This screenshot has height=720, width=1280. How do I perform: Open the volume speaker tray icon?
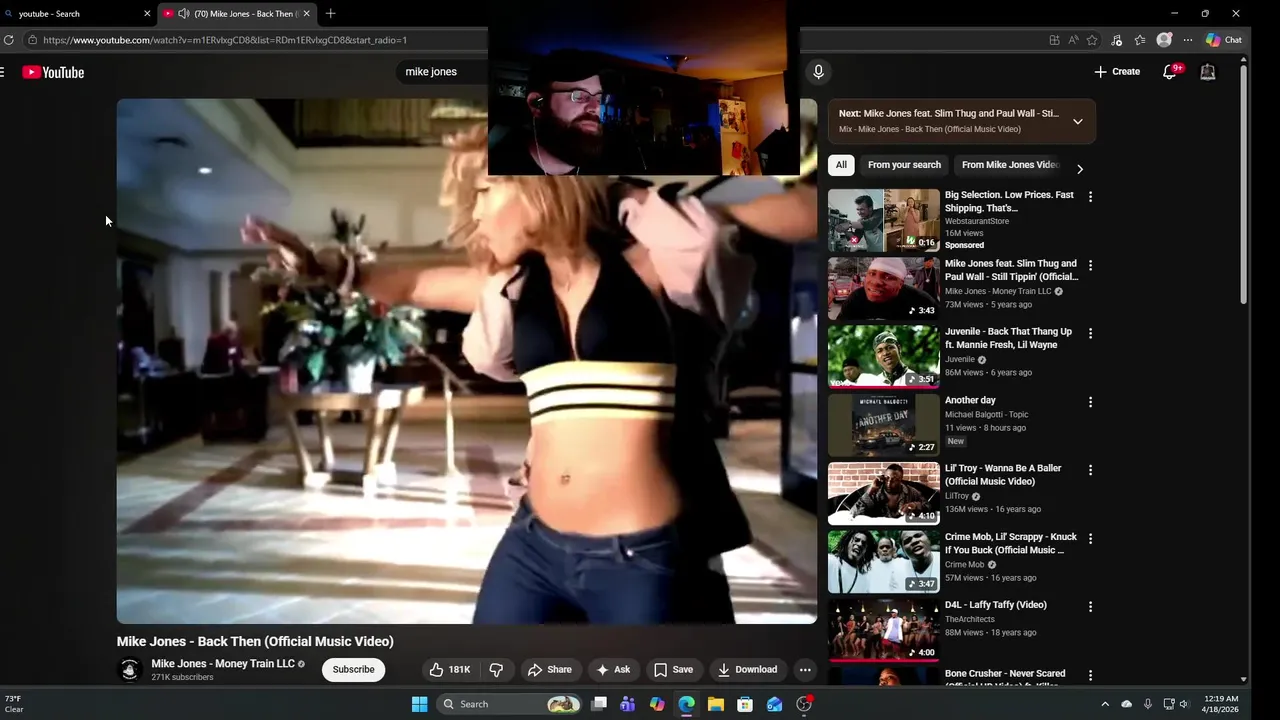pyautogui.click(x=1184, y=704)
